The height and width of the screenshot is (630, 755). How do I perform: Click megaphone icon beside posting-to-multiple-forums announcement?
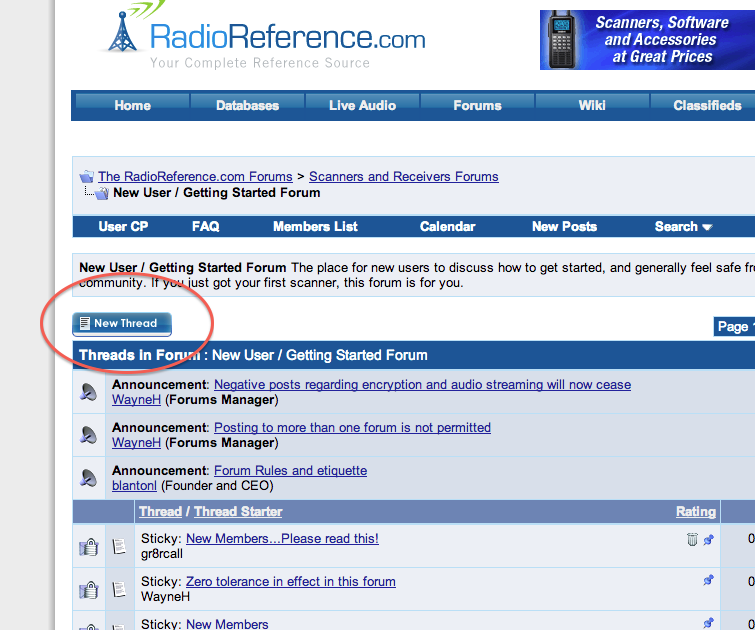tap(89, 435)
